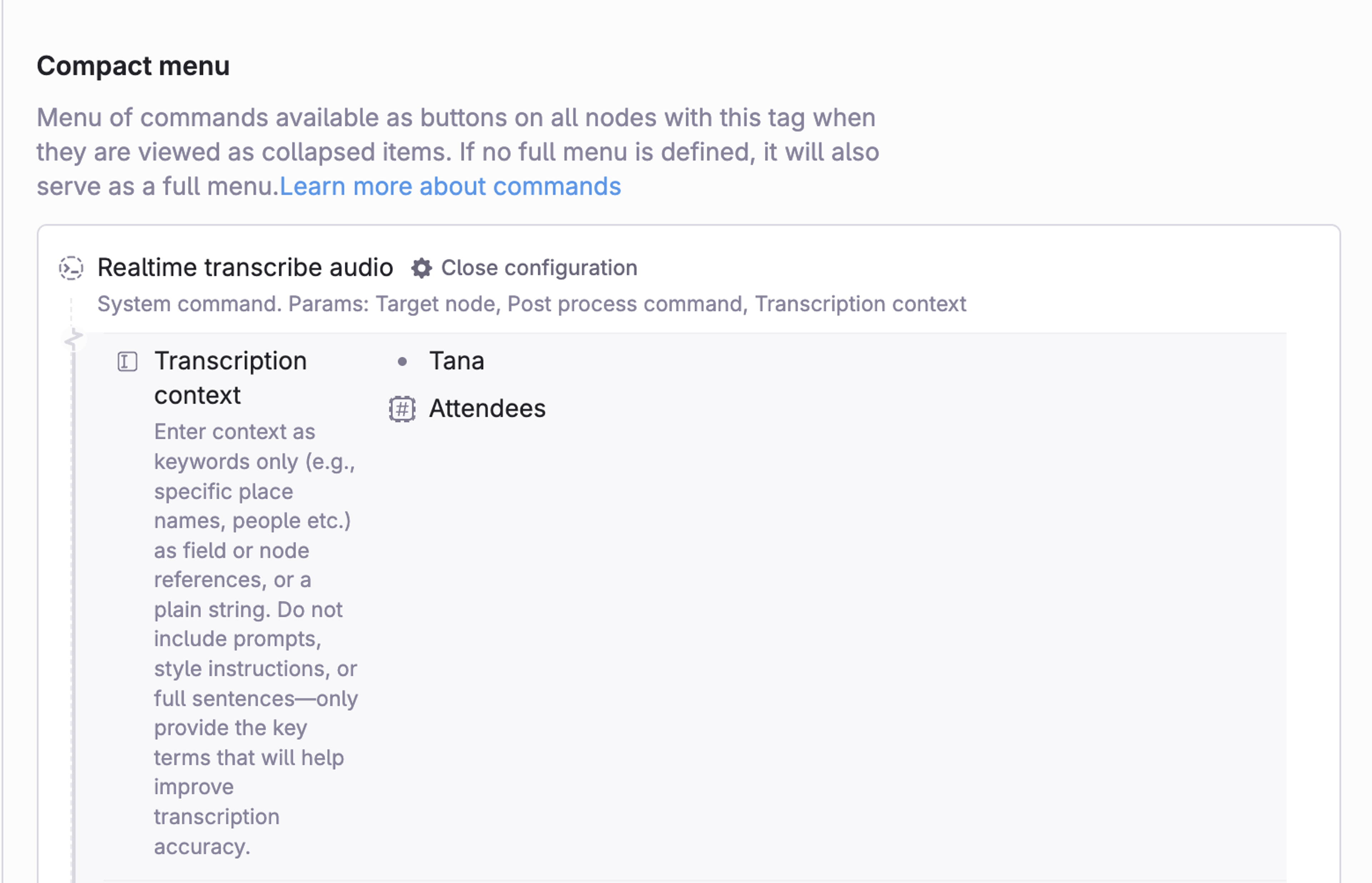Select the Attendees field reference
This screenshot has width=1372, height=883.
coord(487,409)
